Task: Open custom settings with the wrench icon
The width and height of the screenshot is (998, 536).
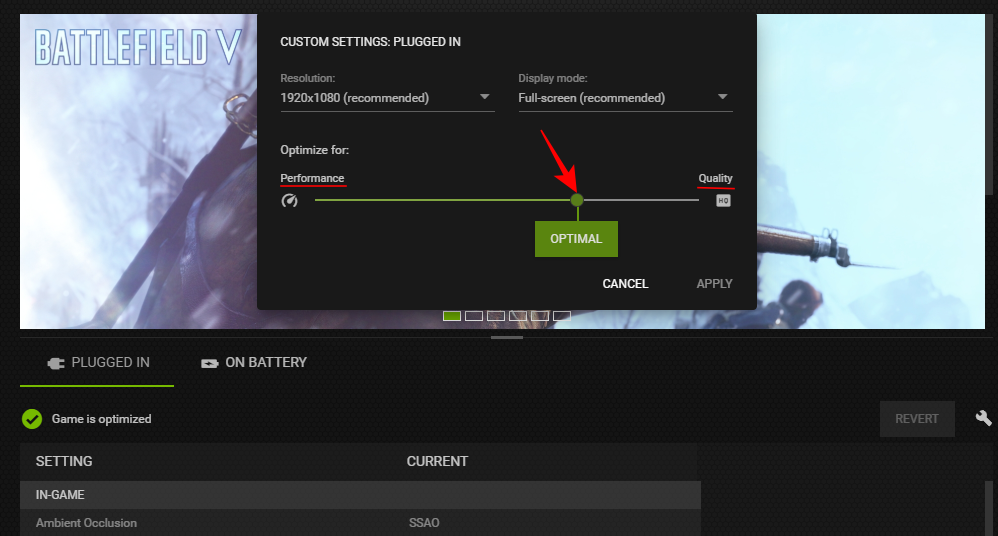Action: click(984, 418)
